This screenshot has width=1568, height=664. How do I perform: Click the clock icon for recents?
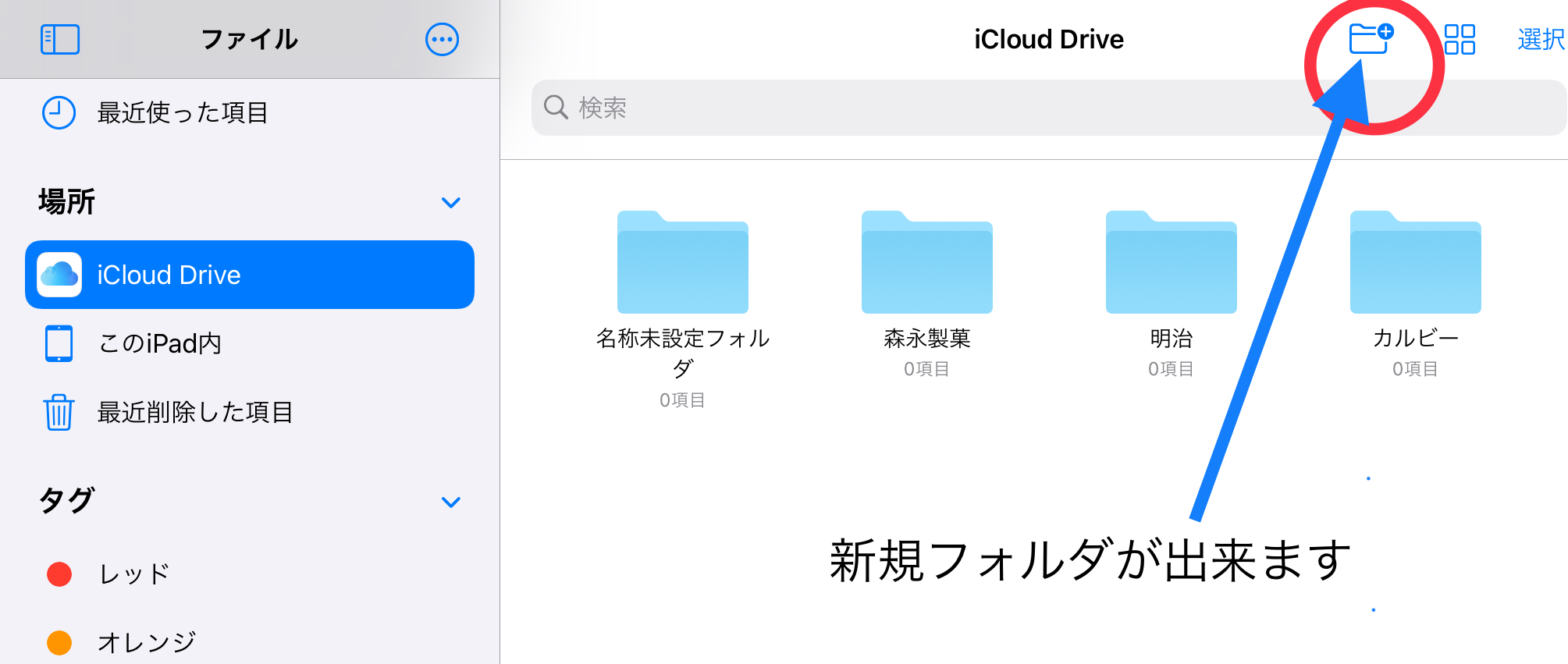point(59,112)
